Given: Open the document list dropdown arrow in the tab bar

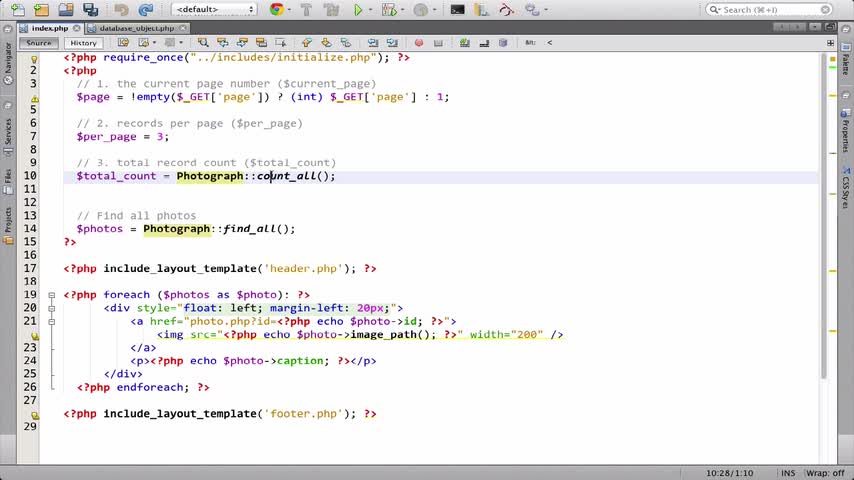Looking at the screenshot, I should pyautogui.click(x=814, y=27).
